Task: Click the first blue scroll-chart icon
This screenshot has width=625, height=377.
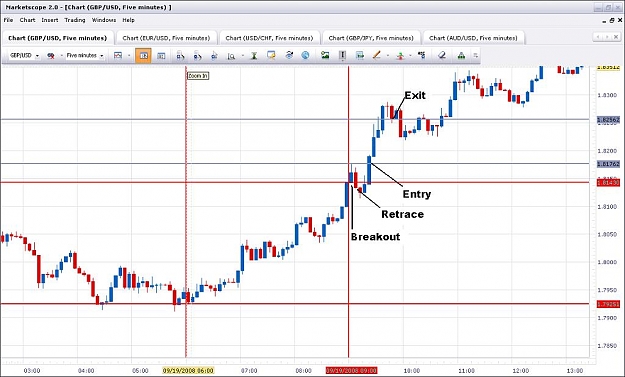Action: [180, 56]
